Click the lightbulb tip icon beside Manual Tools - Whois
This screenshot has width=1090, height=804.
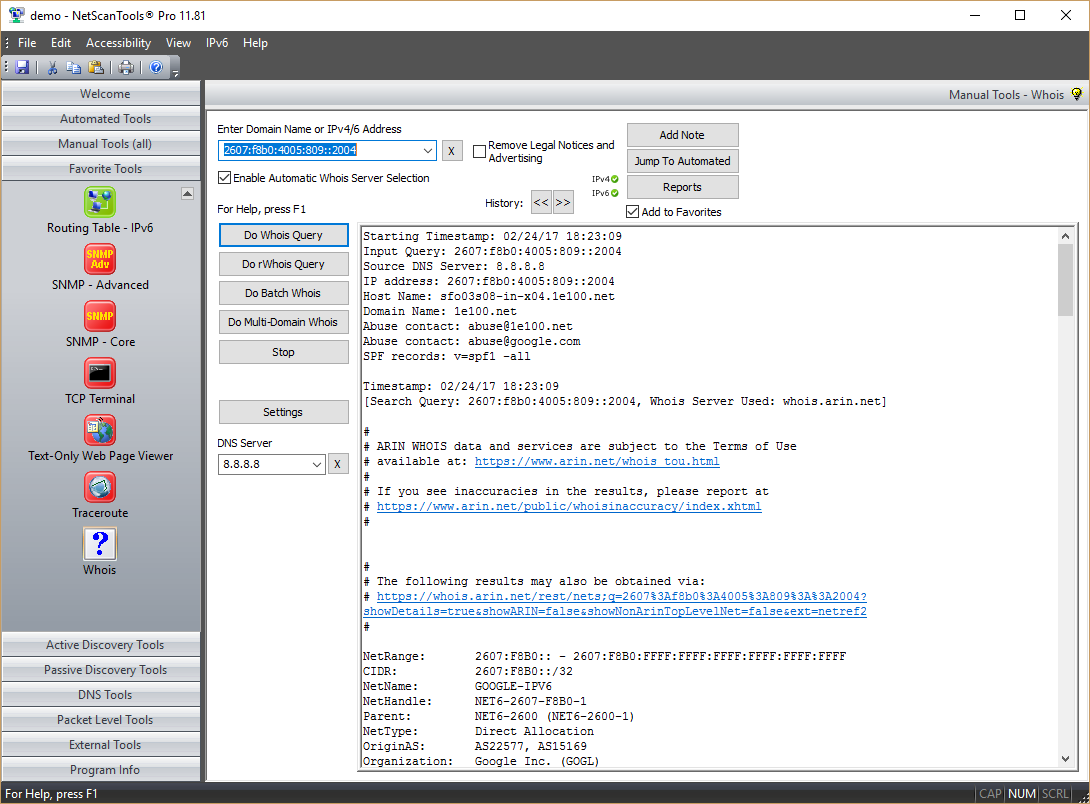point(1077,94)
